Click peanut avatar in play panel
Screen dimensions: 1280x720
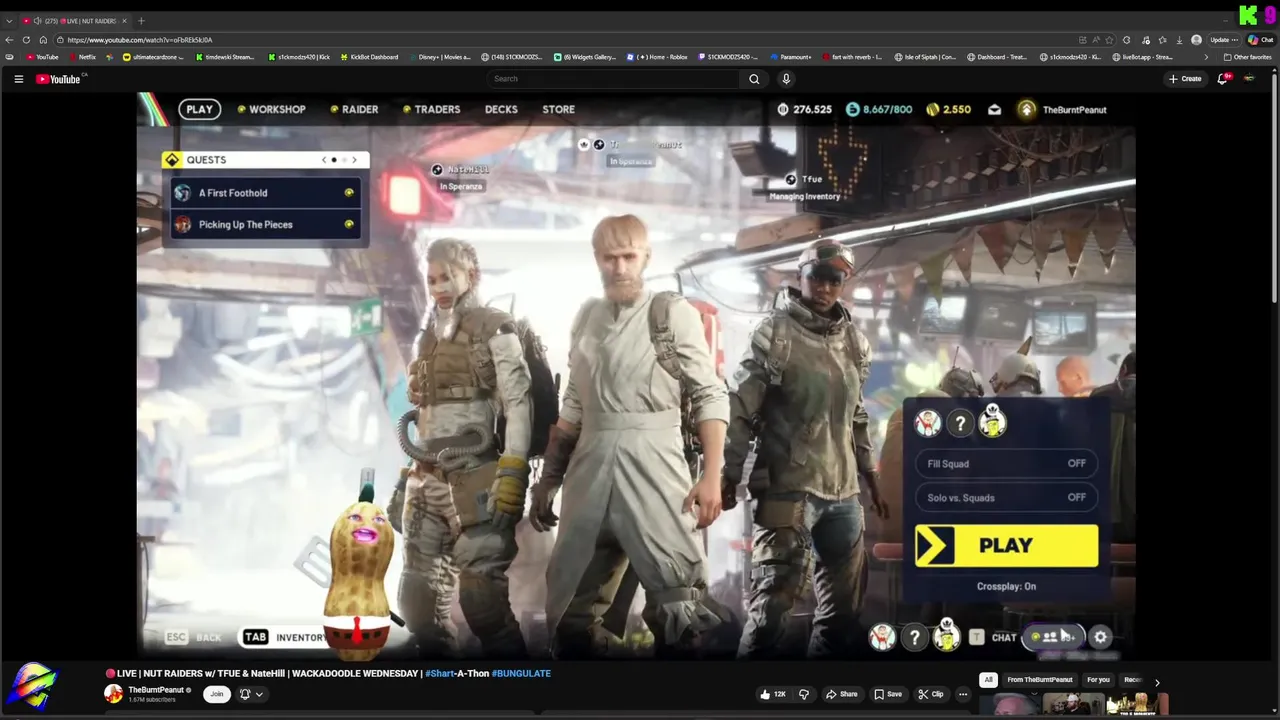point(992,423)
